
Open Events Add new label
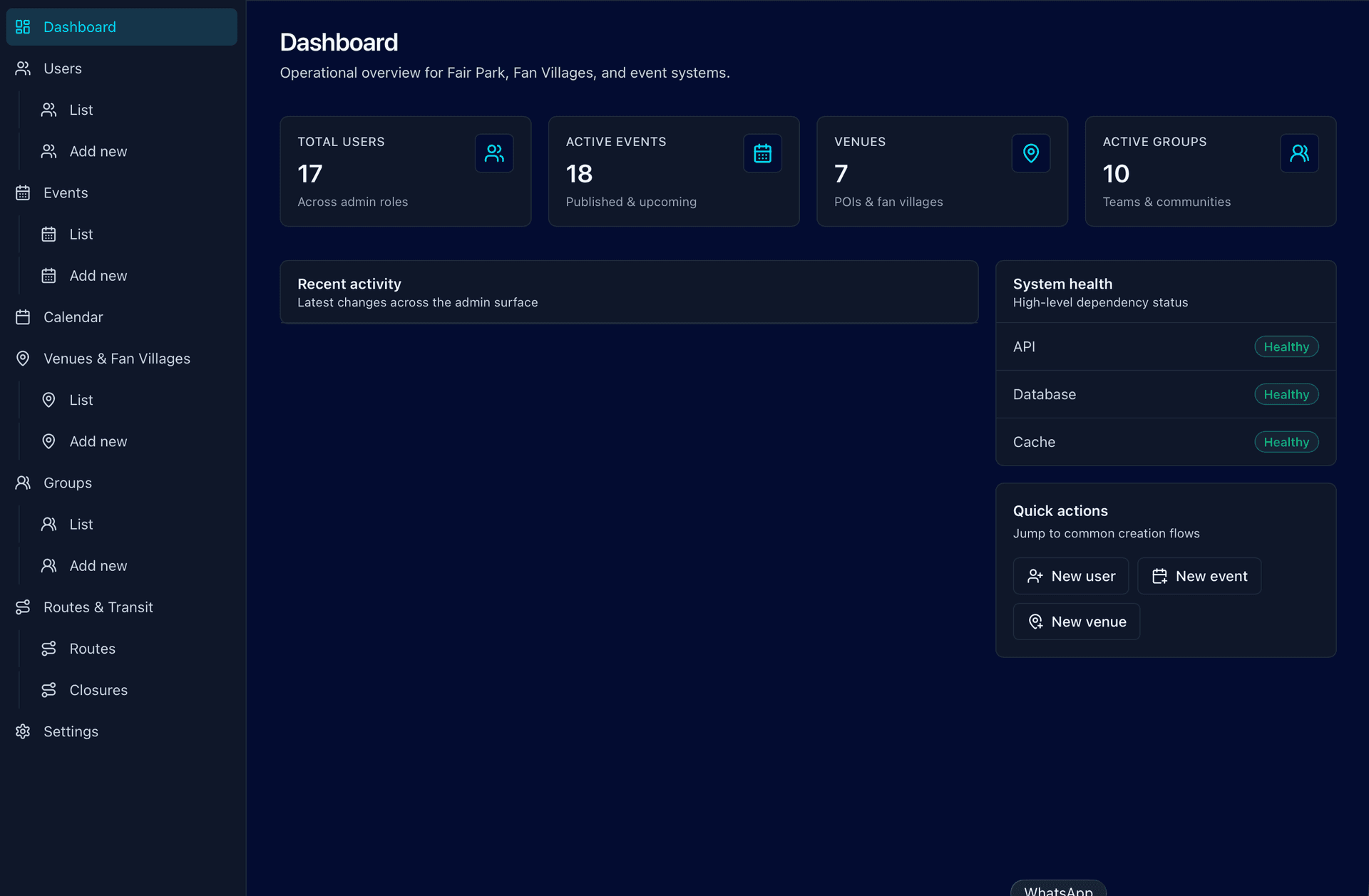pyautogui.click(x=98, y=276)
